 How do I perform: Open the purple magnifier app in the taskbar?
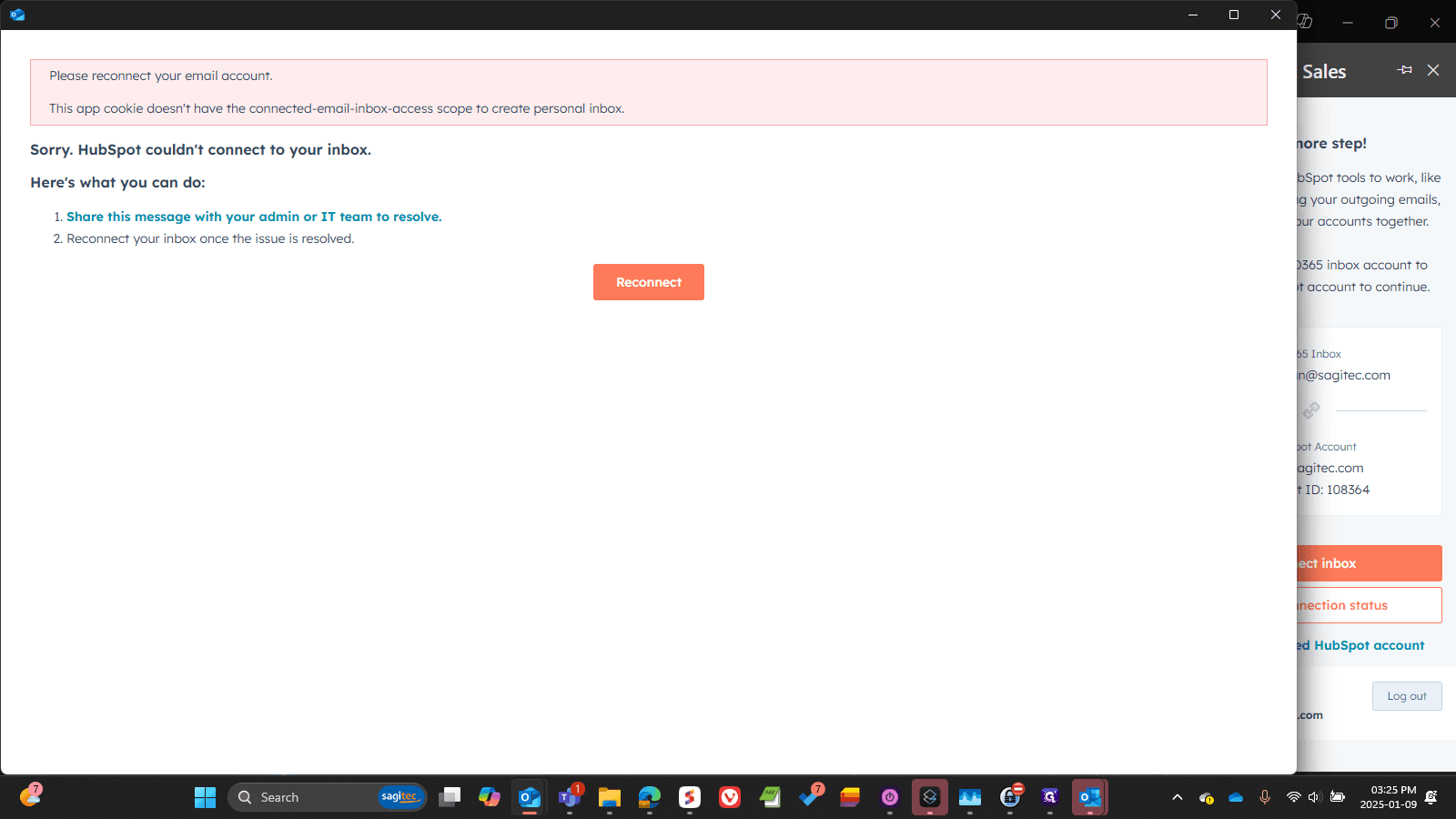[x=1050, y=797]
